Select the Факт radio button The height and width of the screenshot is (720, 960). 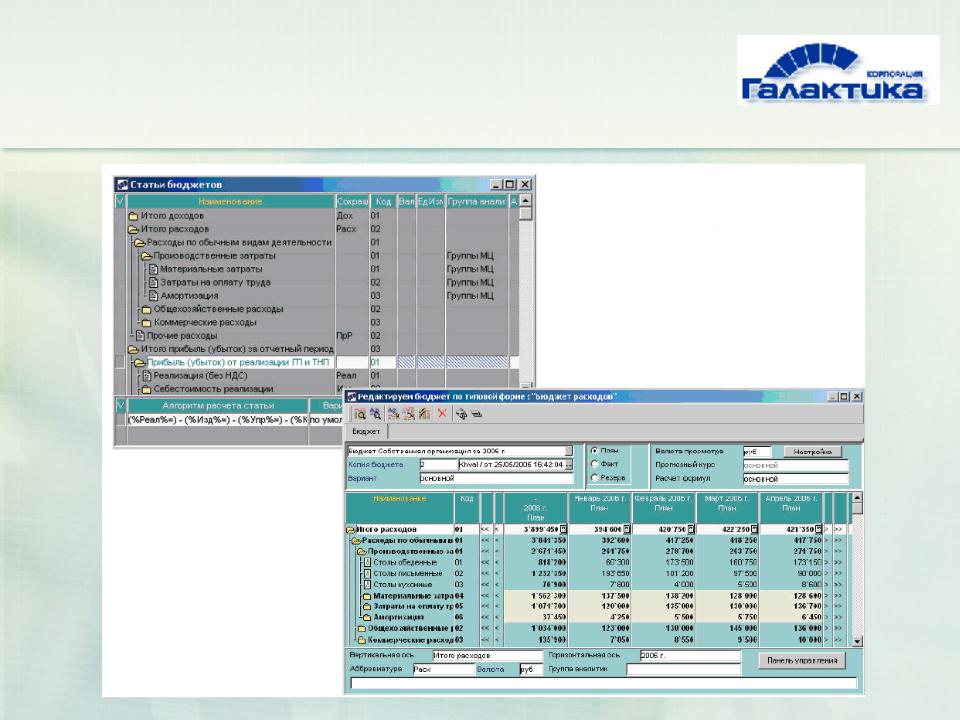coord(594,464)
